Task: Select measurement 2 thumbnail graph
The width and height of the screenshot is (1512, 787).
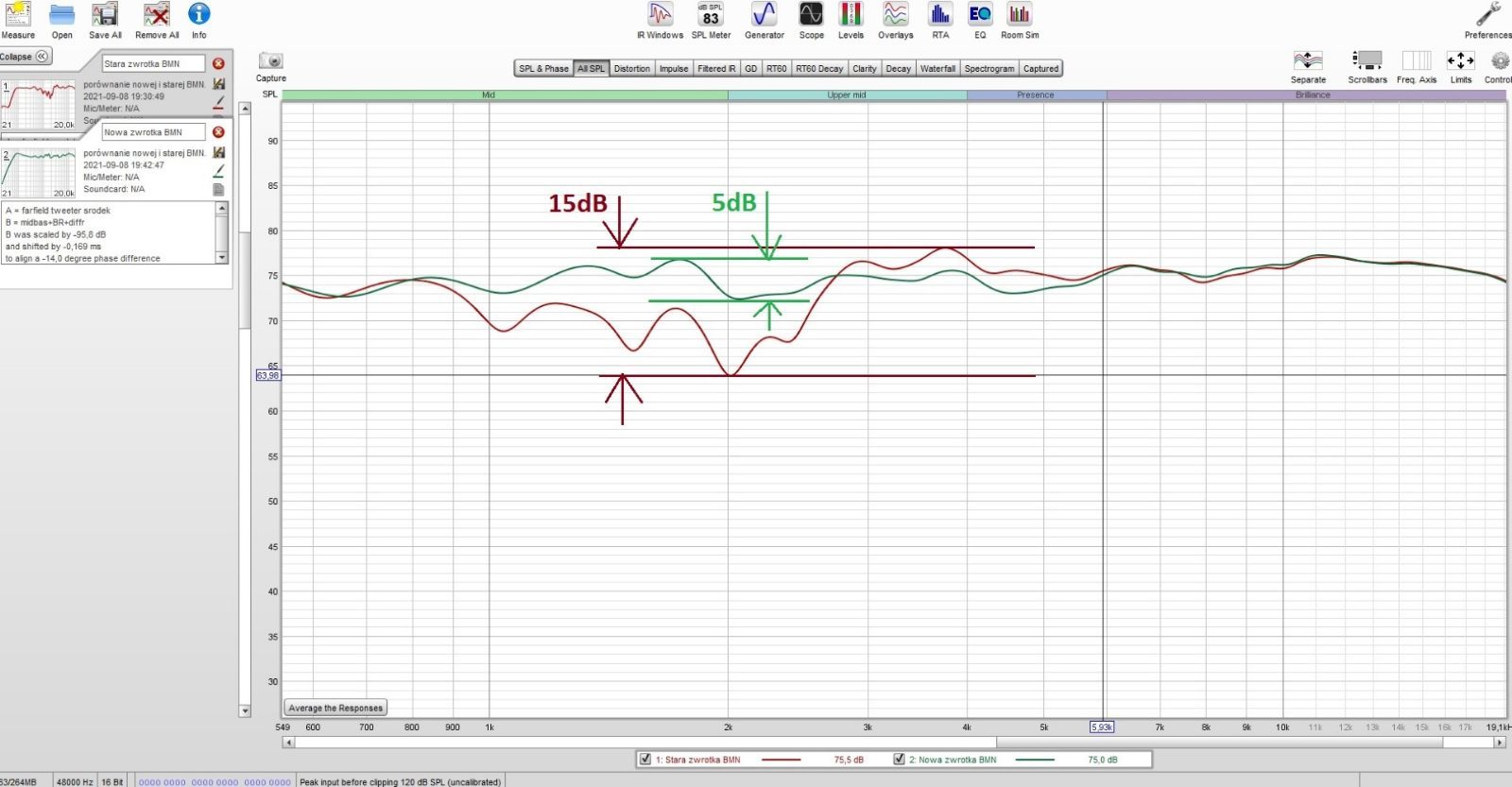Action: [x=39, y=173]
